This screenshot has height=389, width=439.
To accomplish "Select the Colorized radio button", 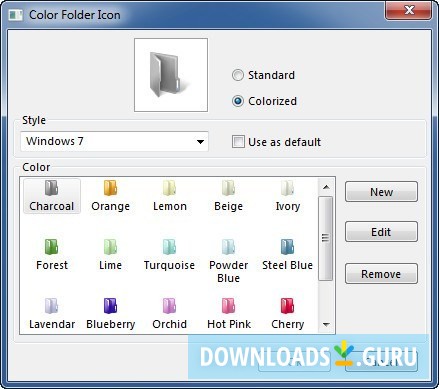I will [x=238, y=101].
